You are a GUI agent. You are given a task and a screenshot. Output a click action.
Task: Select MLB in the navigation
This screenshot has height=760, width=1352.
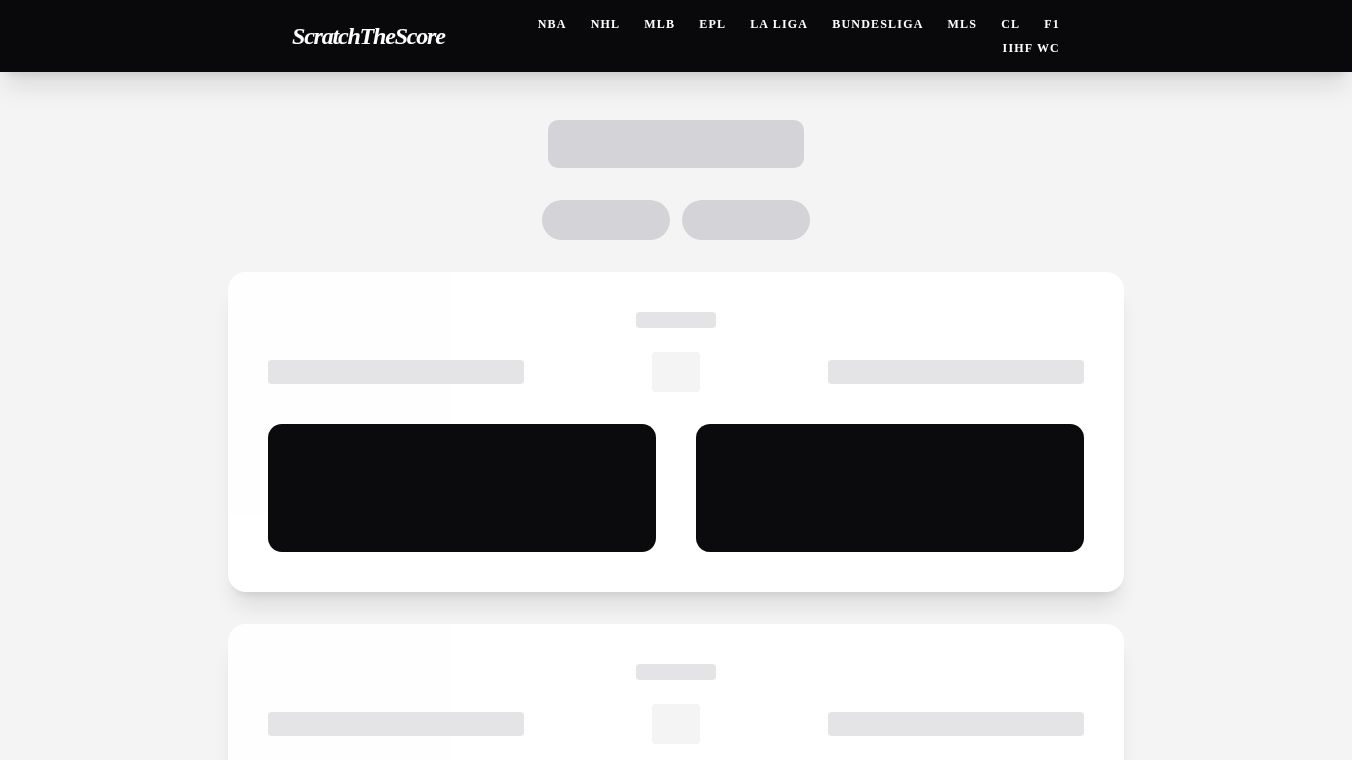point(659,24)
